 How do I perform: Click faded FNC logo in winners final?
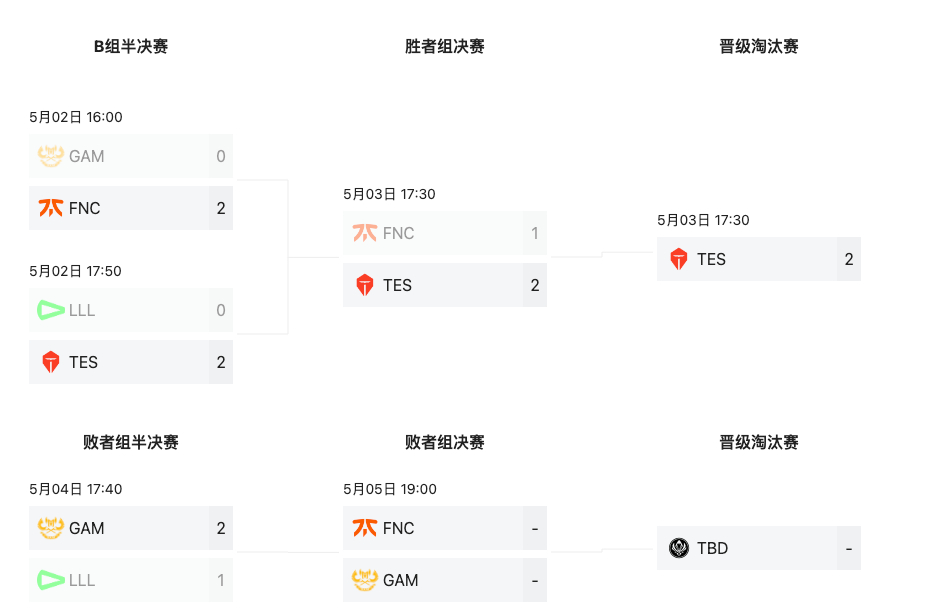pyautogui.click(x=365, y=233)
